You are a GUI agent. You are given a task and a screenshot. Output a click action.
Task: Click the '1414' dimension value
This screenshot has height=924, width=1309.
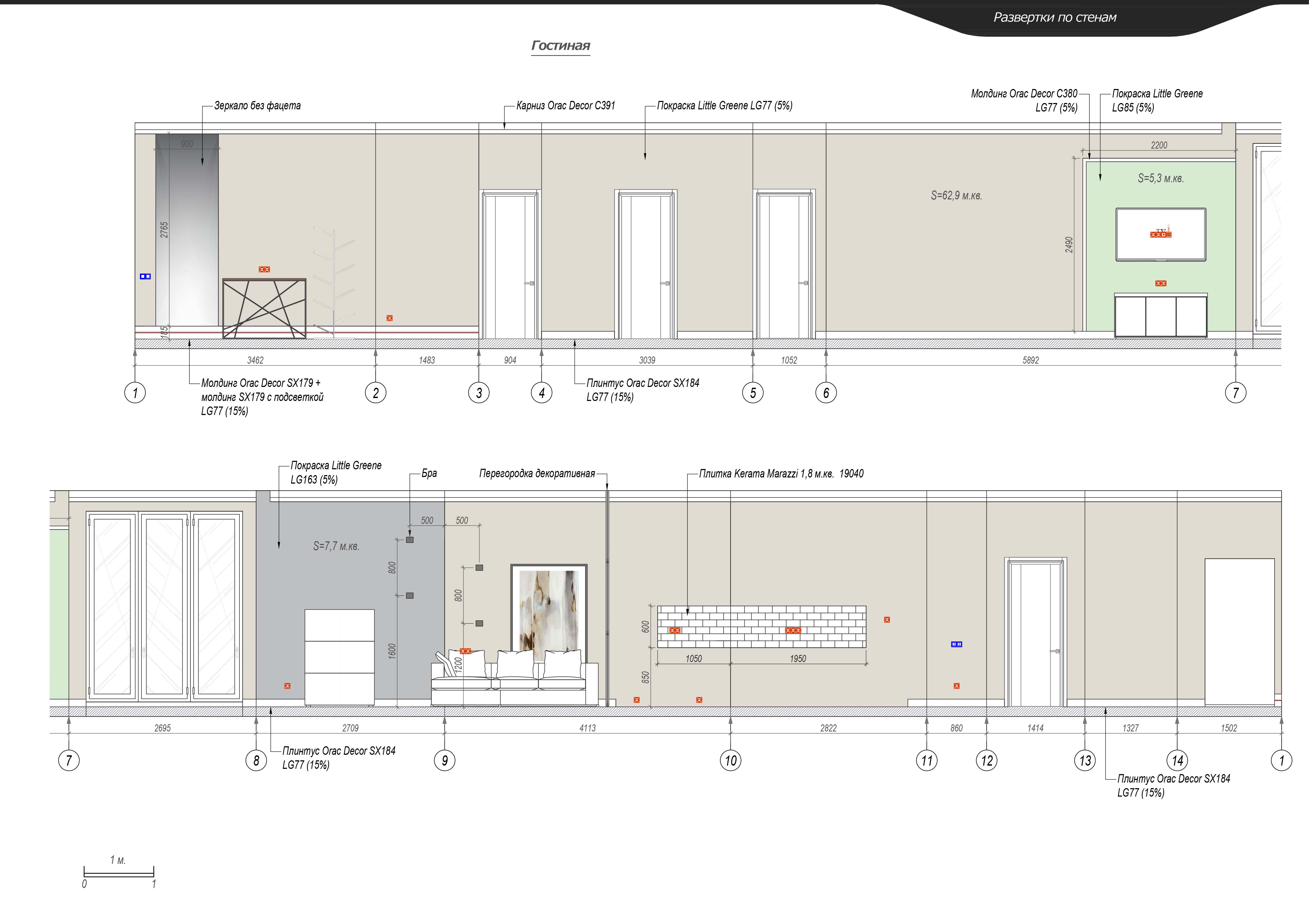[1036, 728]
